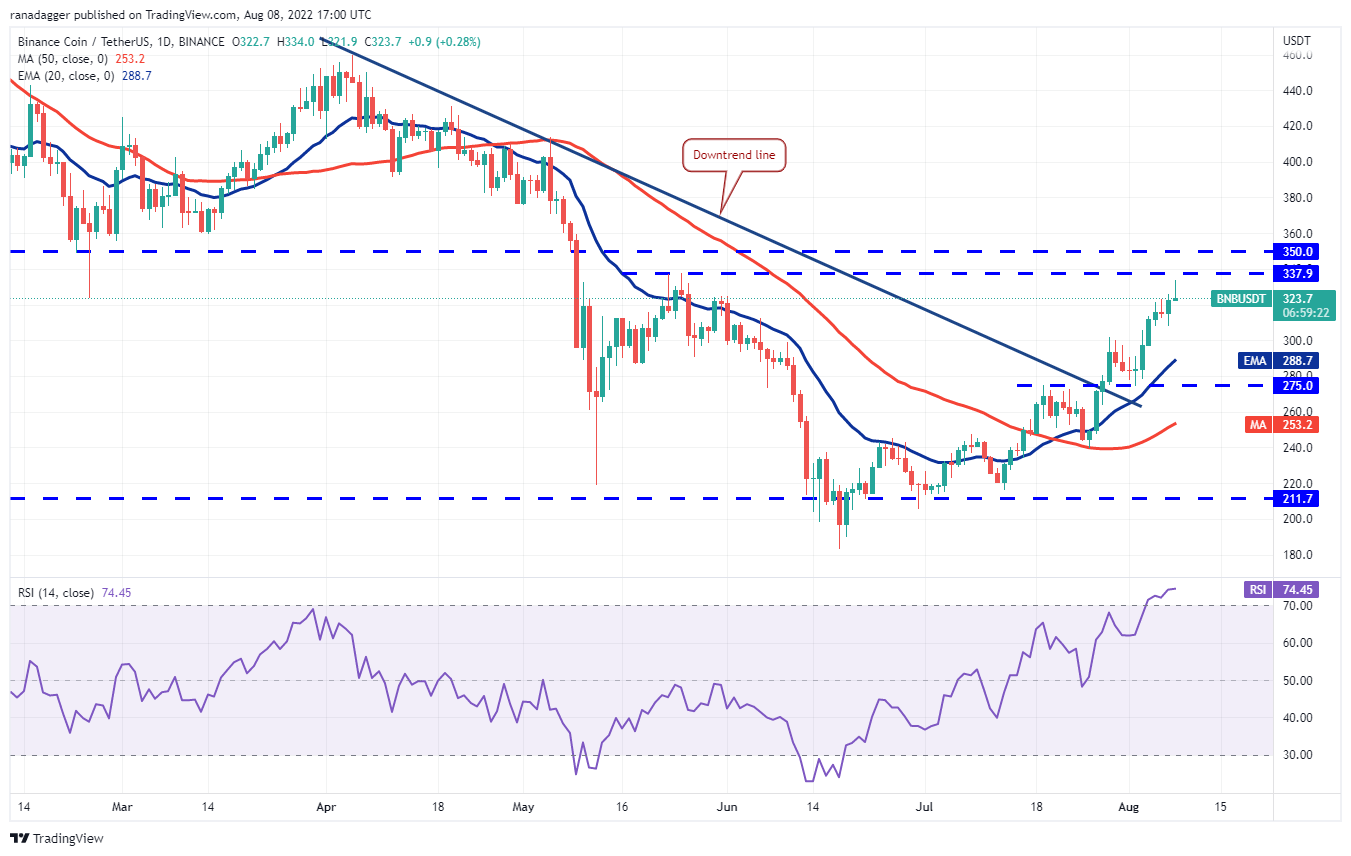The image size is (1351, 856).
Task: Click the '380.0' price axis tick
Action: [x=1299, y=198]
